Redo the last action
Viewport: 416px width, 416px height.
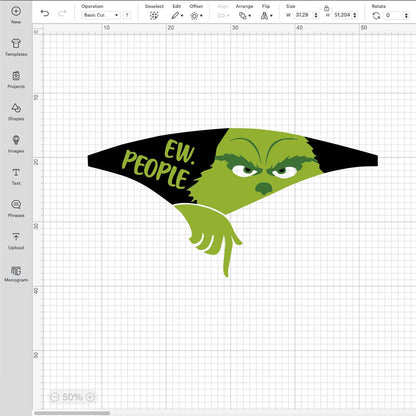(x=62, y=13)
